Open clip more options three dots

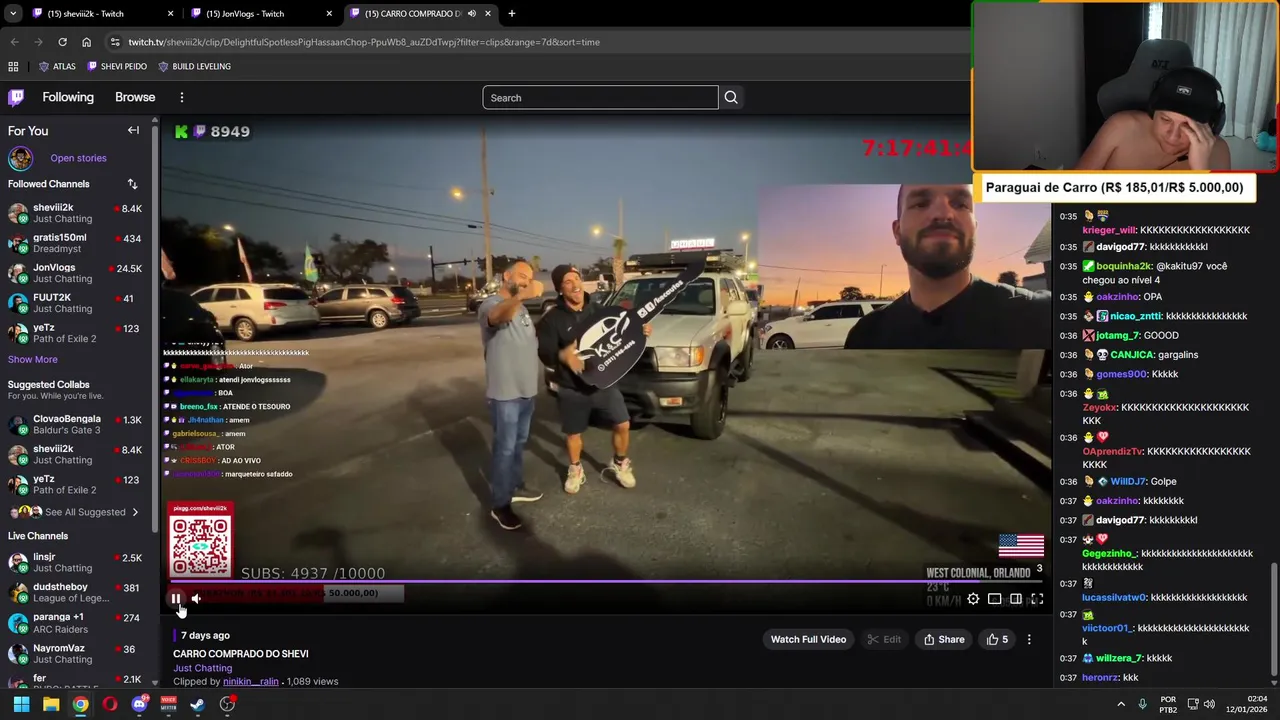coord(1029,639)
